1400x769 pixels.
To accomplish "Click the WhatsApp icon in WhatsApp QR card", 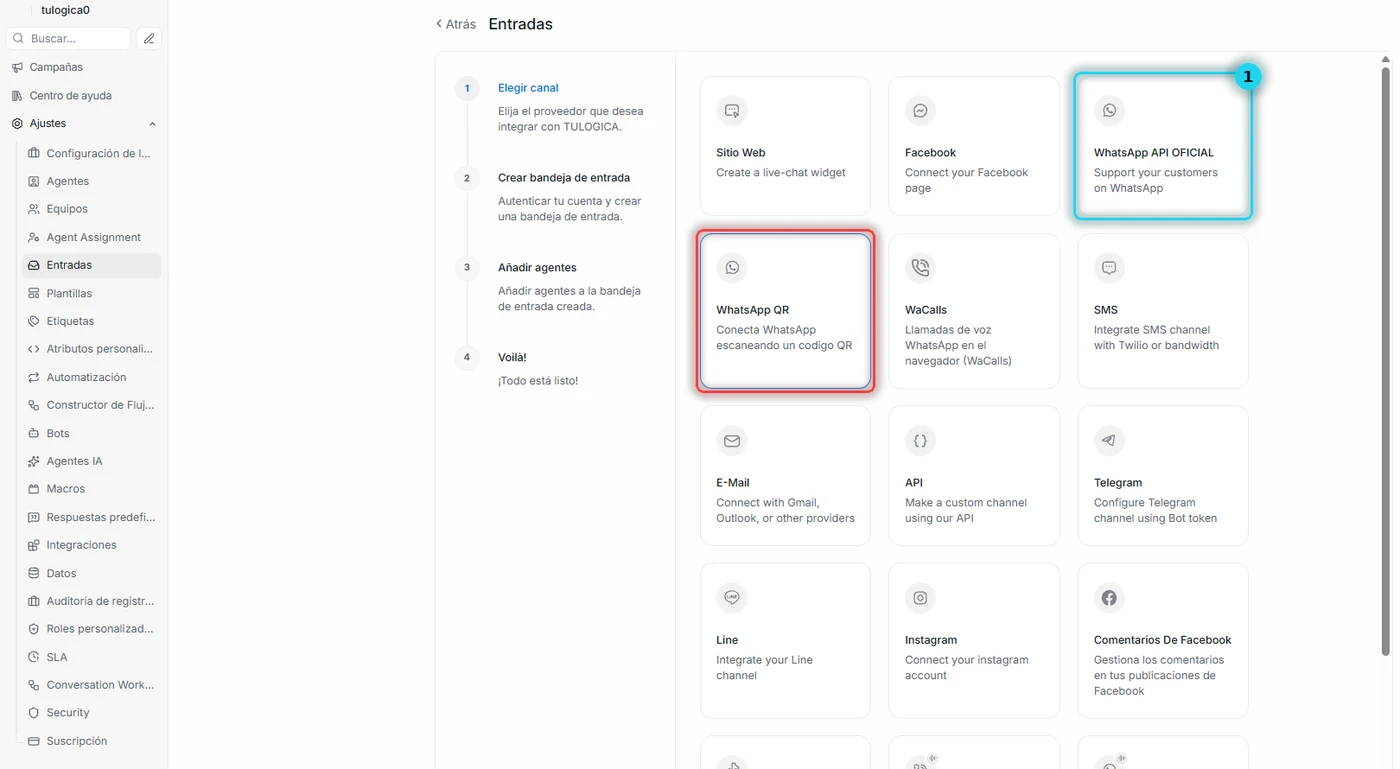I will click(x=732, y=268).
